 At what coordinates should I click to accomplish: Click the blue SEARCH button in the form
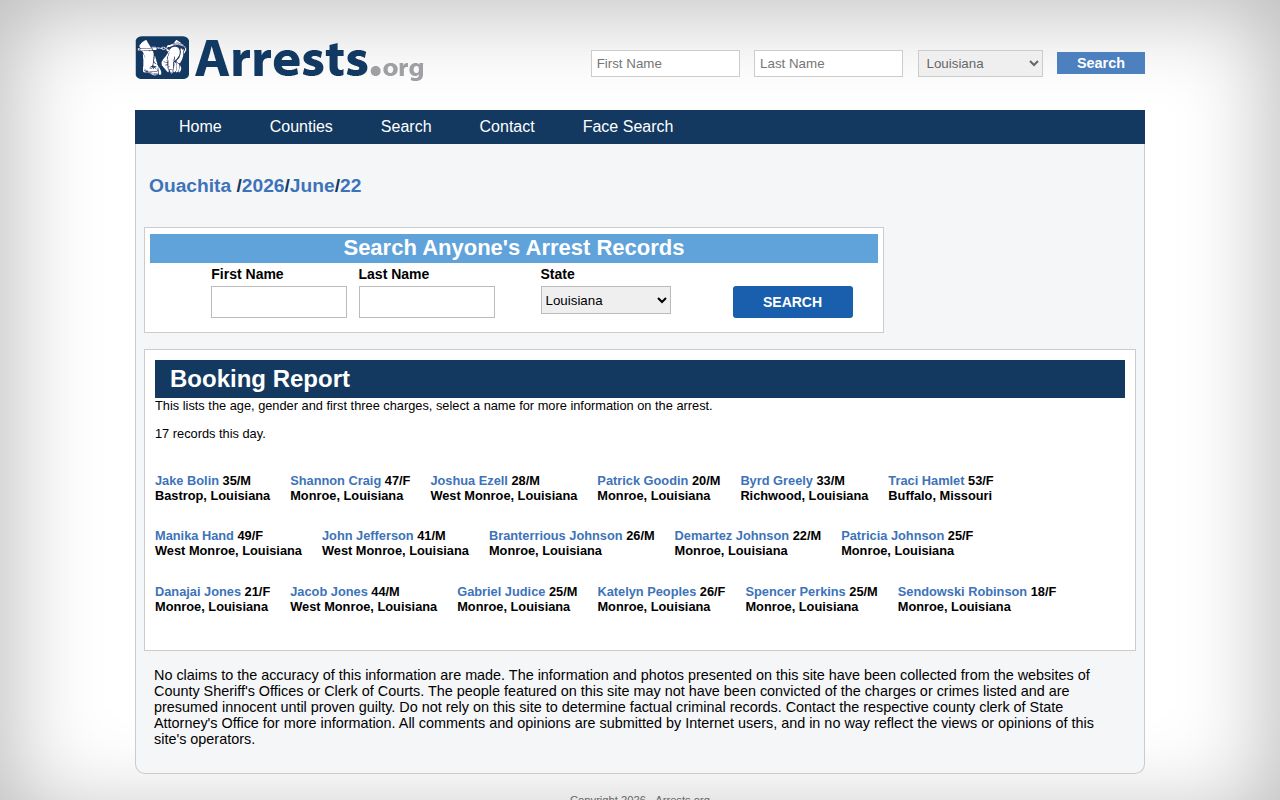coord(793,302)
